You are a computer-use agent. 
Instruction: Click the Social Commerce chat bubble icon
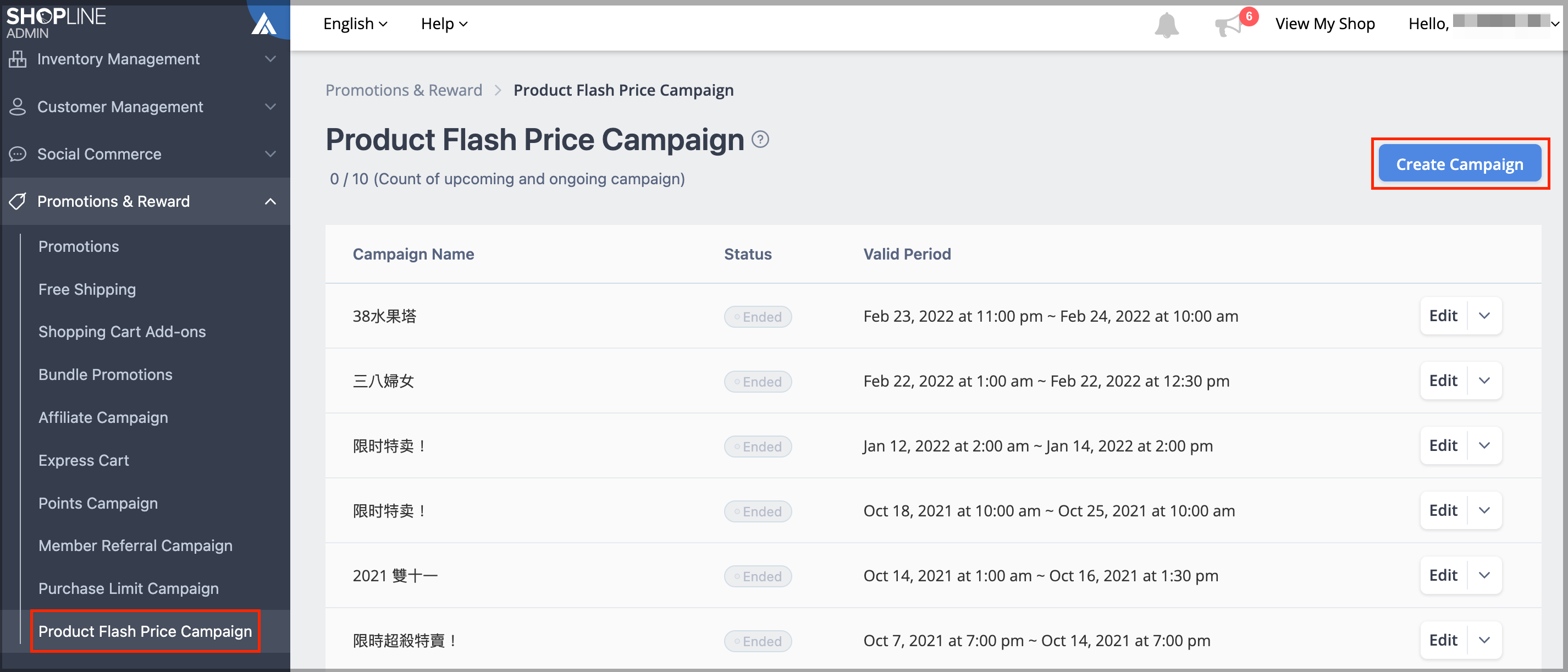18,154
